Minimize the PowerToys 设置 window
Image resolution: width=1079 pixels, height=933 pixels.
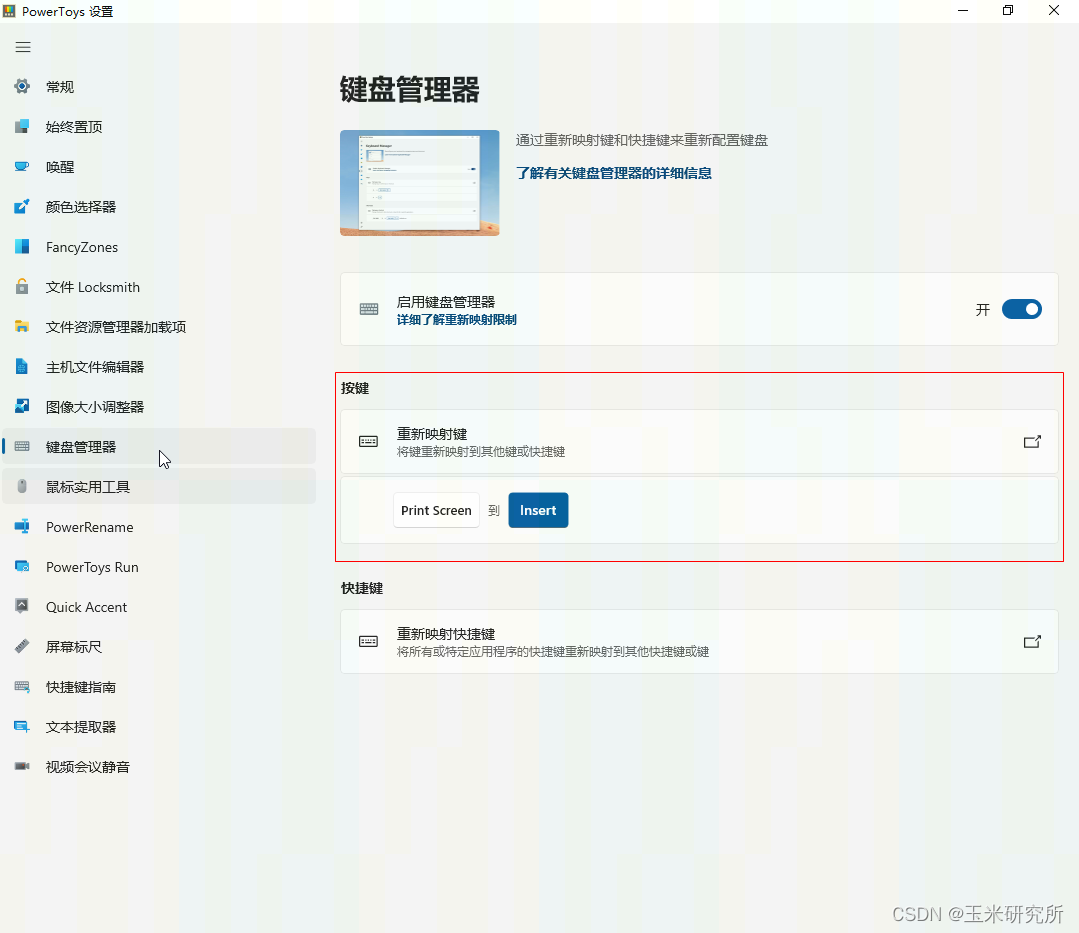tap(963, 10)
